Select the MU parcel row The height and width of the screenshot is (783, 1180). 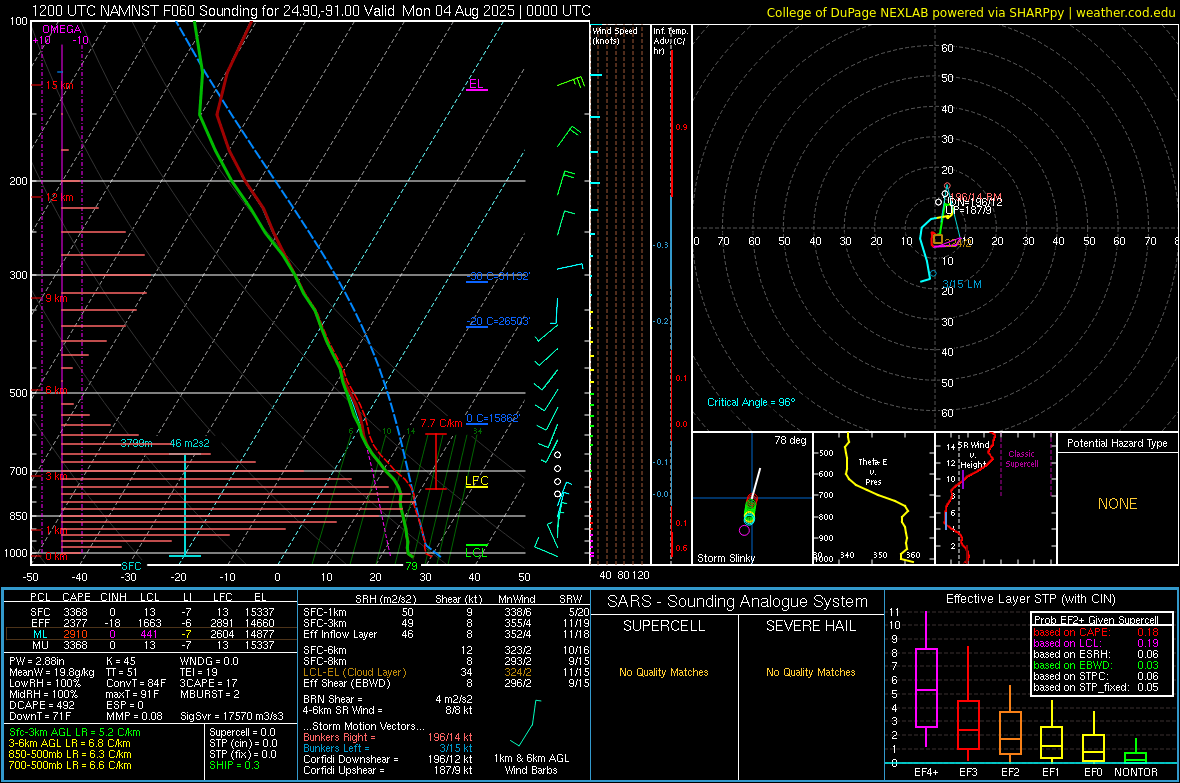click(151, 645)
